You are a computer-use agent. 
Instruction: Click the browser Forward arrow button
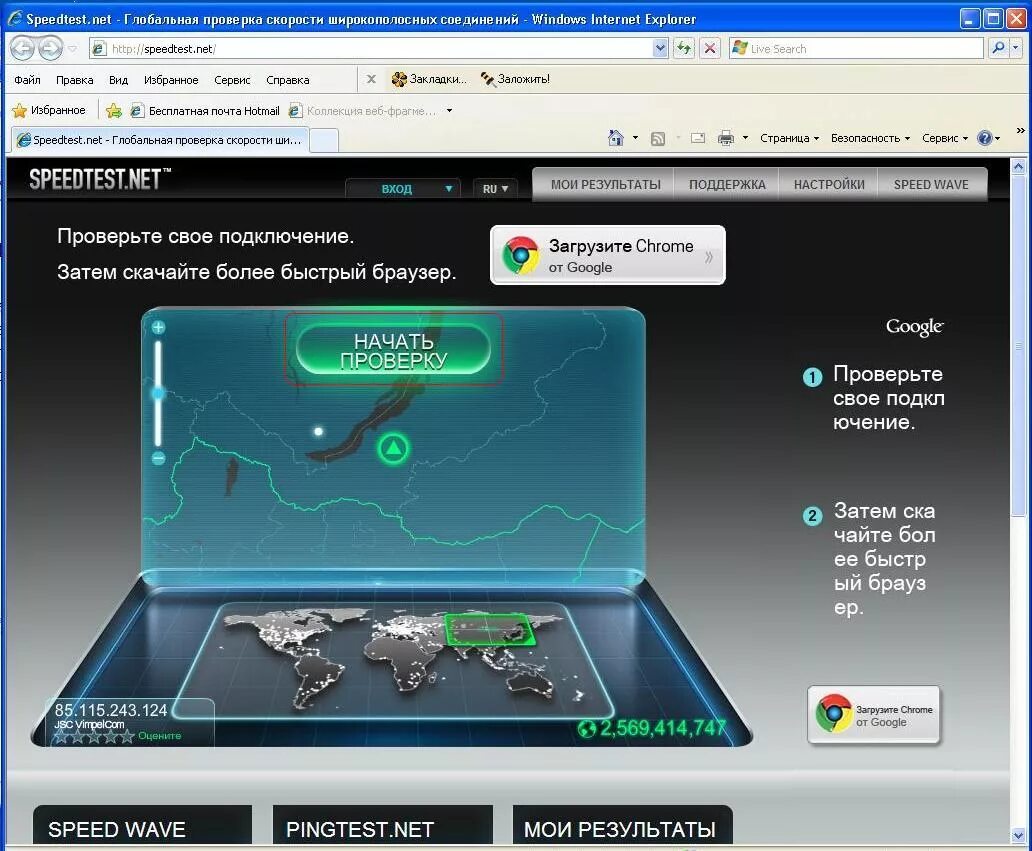pyautogui.click(x=51, y=48)
